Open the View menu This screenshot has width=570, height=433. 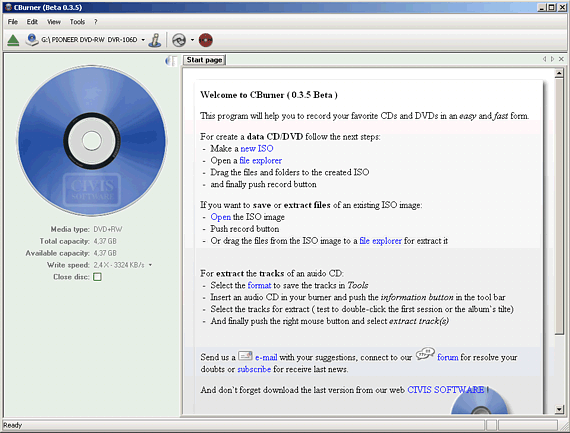point(54,22)
